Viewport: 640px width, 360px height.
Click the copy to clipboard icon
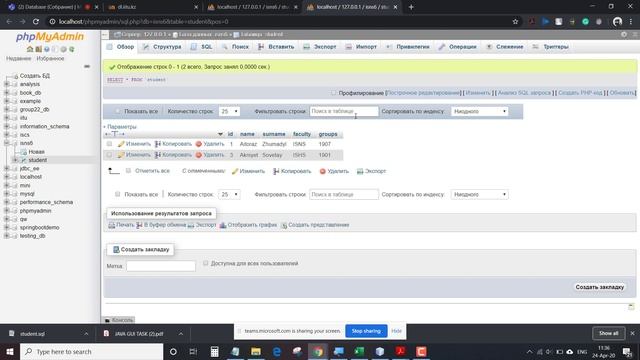coord(139,225)
